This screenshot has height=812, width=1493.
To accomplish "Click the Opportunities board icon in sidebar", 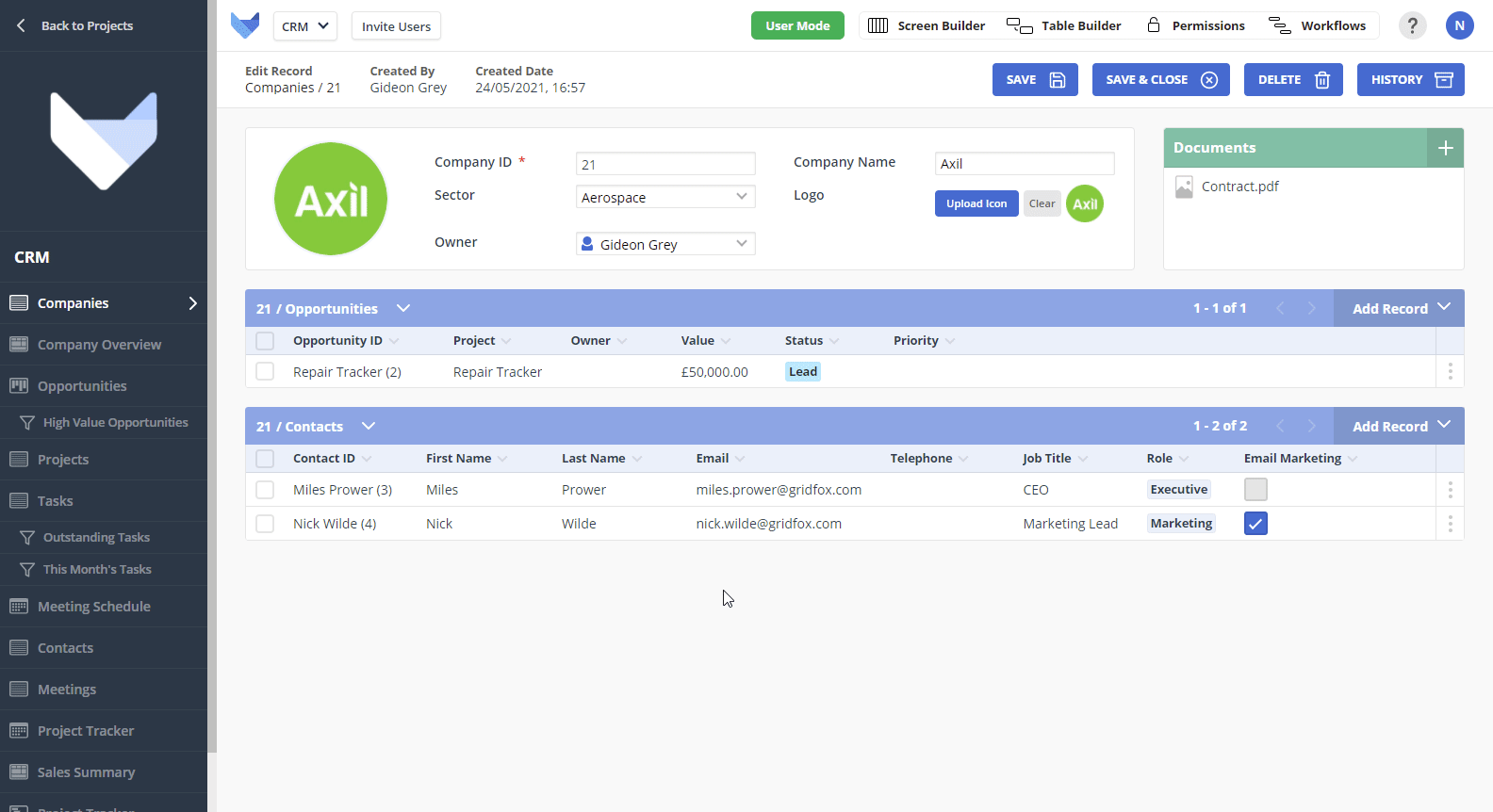I will click(x=19, y=386).
